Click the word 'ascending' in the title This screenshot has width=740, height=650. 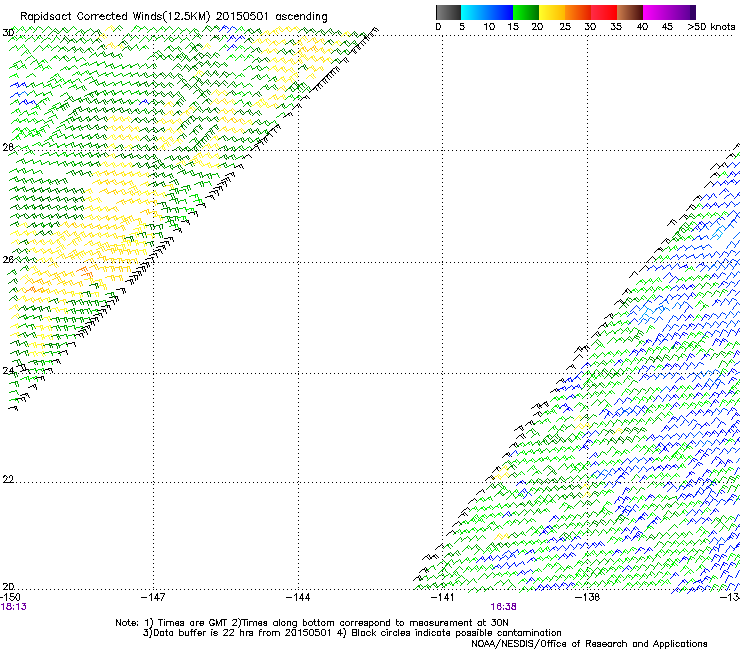point(301,17)
